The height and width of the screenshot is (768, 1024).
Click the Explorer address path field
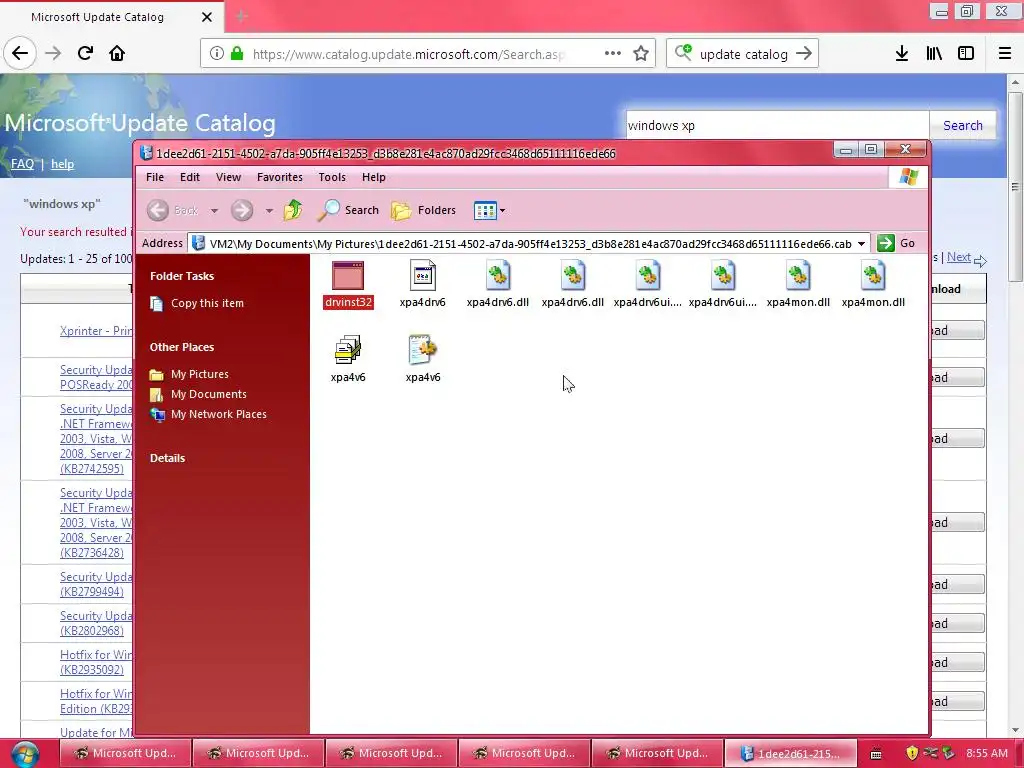[528, 244]
